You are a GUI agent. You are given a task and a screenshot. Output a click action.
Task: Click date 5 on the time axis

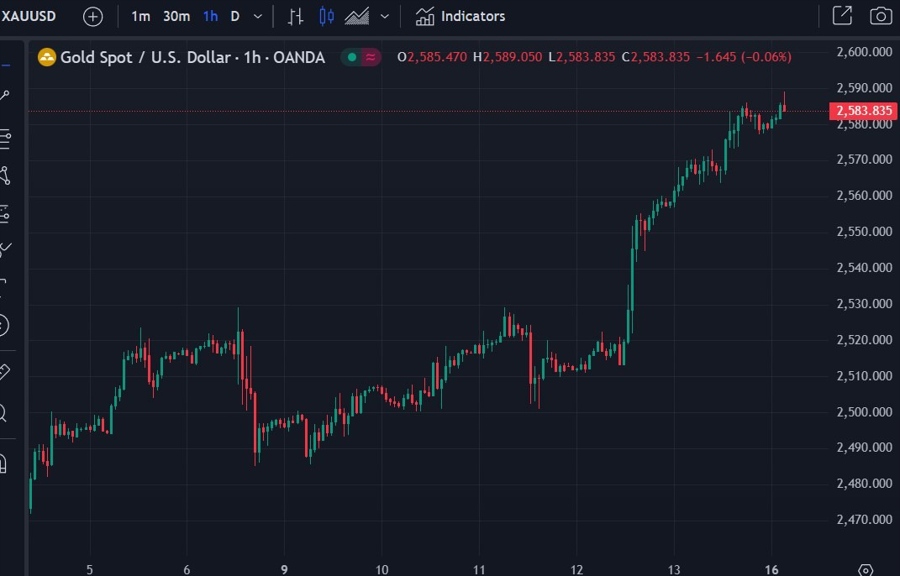click(x=90, y=570)
